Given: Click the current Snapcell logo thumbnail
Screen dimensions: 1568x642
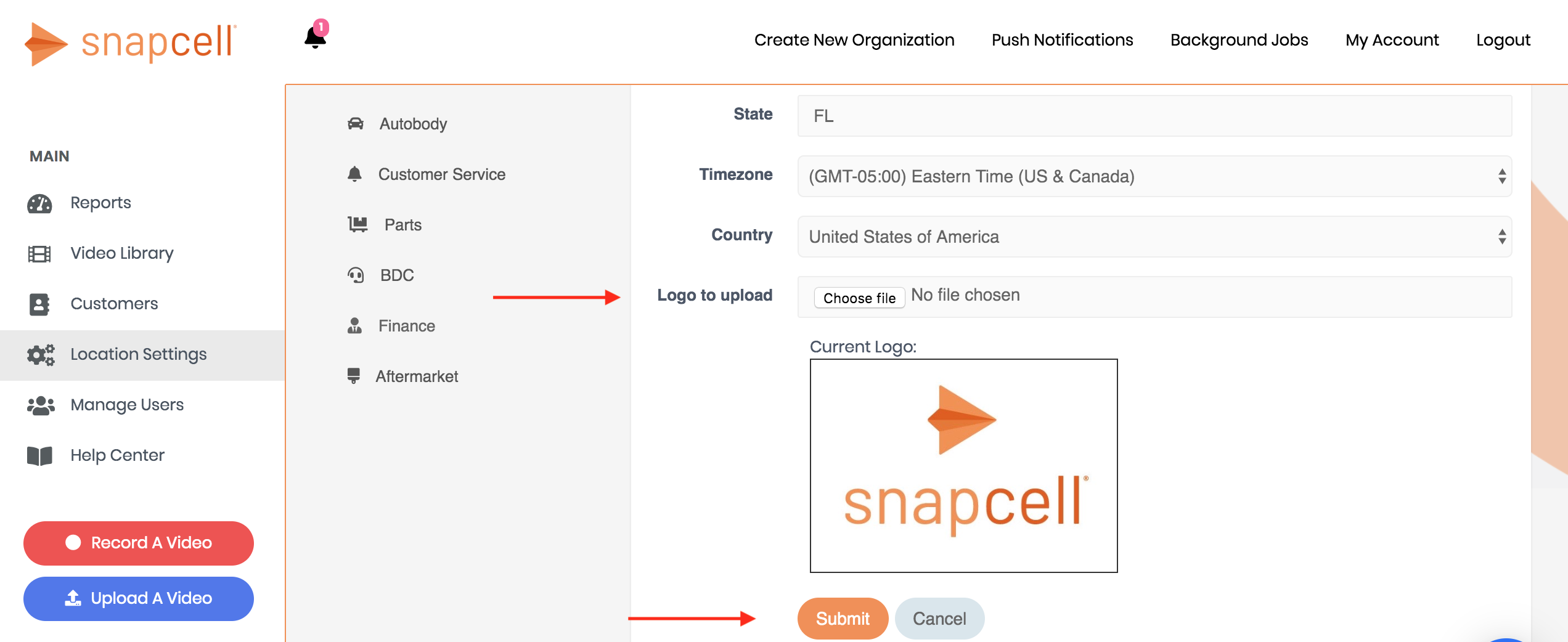Looking at the screenshot, I should tap(963, 466).
